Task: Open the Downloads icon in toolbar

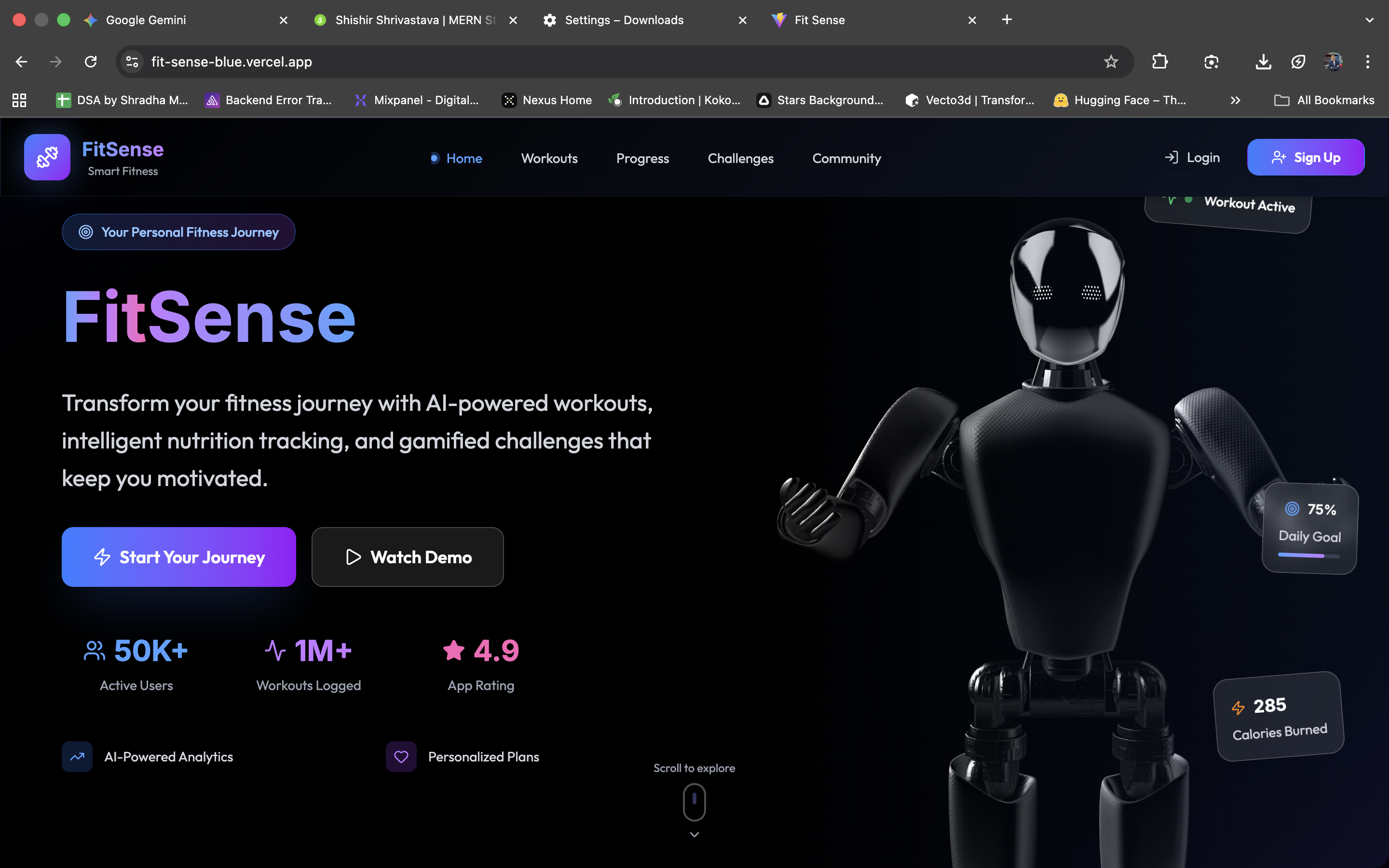Action: (1263, 61)
